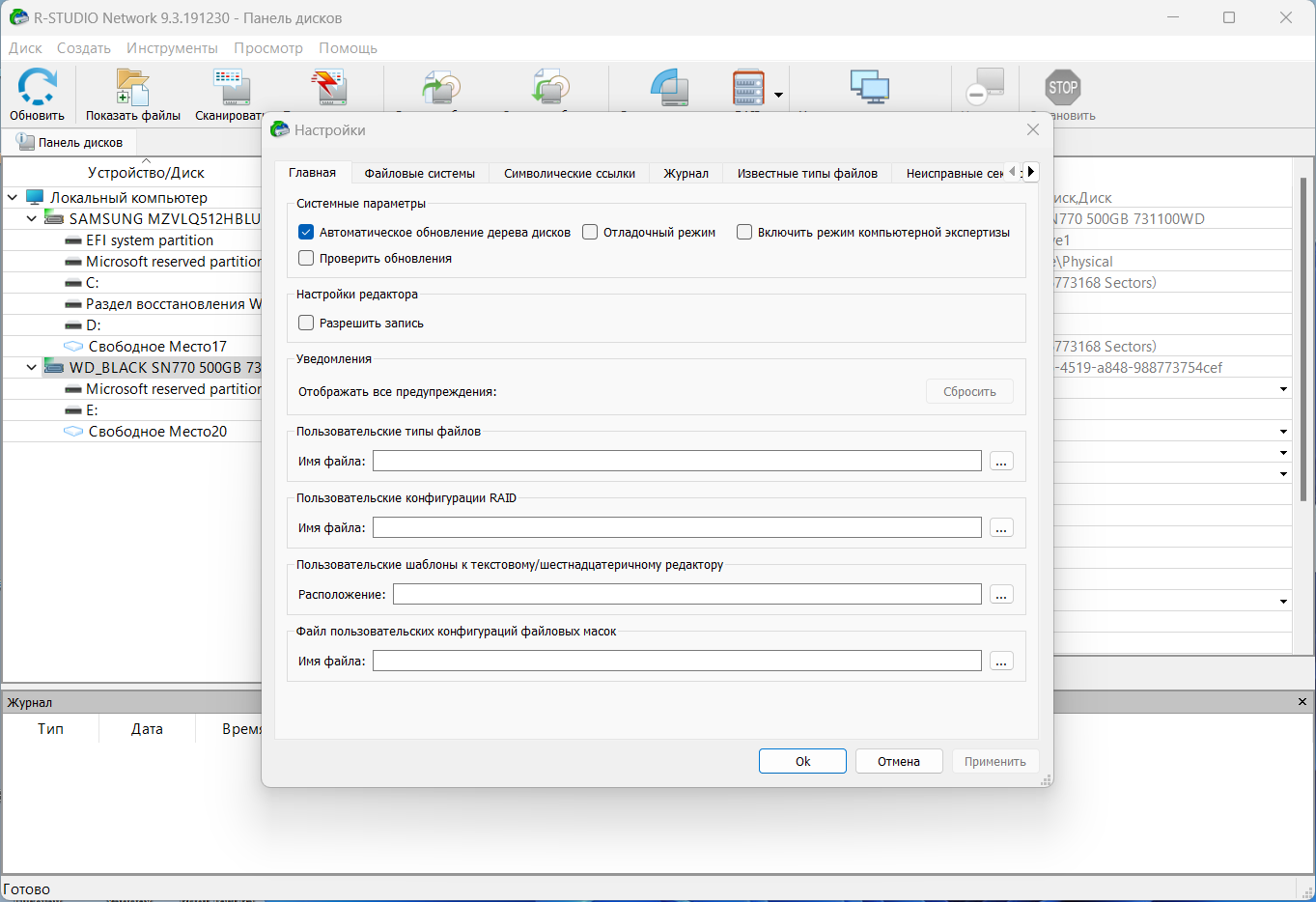
Task: Click the Применить button
Action: [x=995, y=761]
